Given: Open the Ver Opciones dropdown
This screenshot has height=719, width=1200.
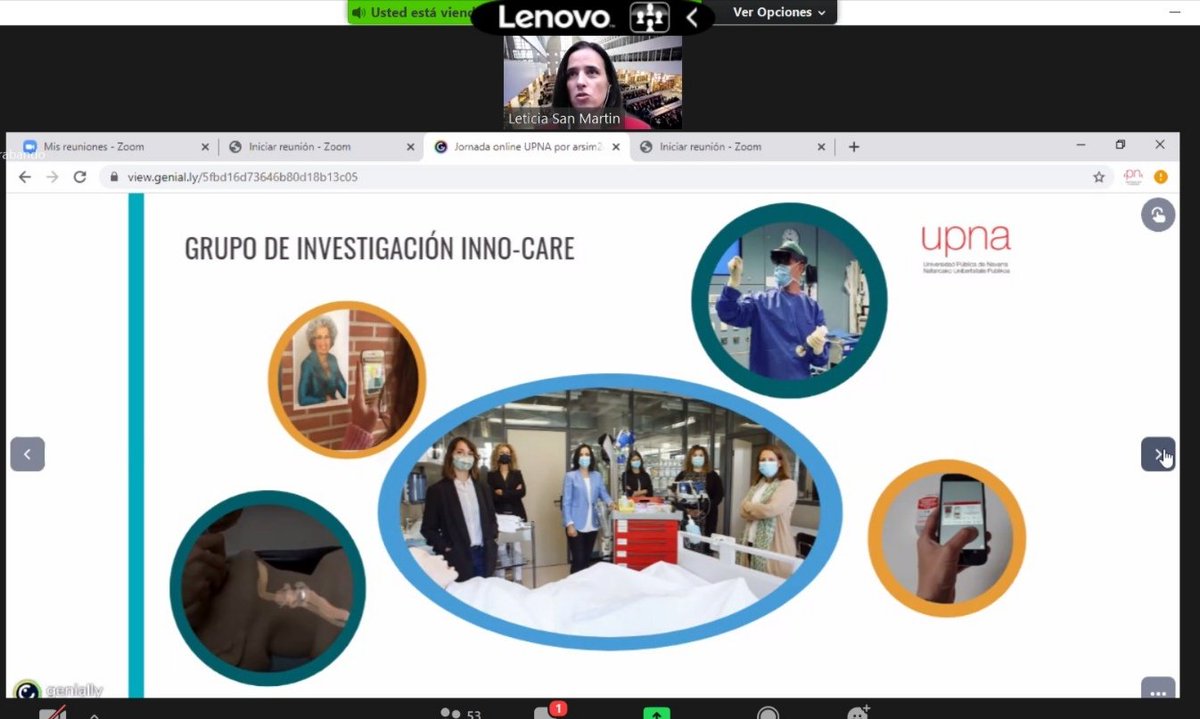Looking at the screenshot, I should tap(775, 13).
